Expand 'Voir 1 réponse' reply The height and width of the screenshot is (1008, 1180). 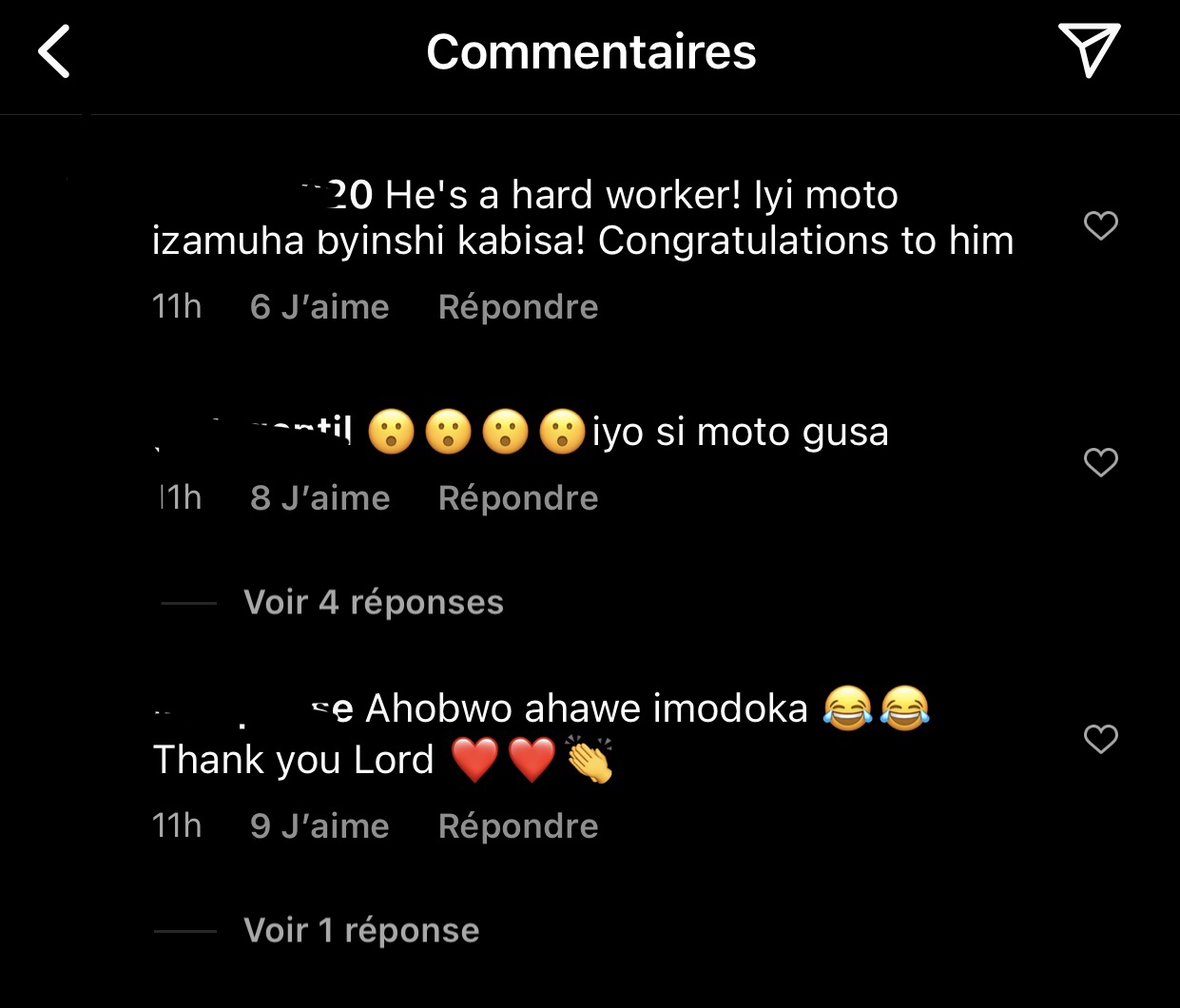tap(361, 930)
